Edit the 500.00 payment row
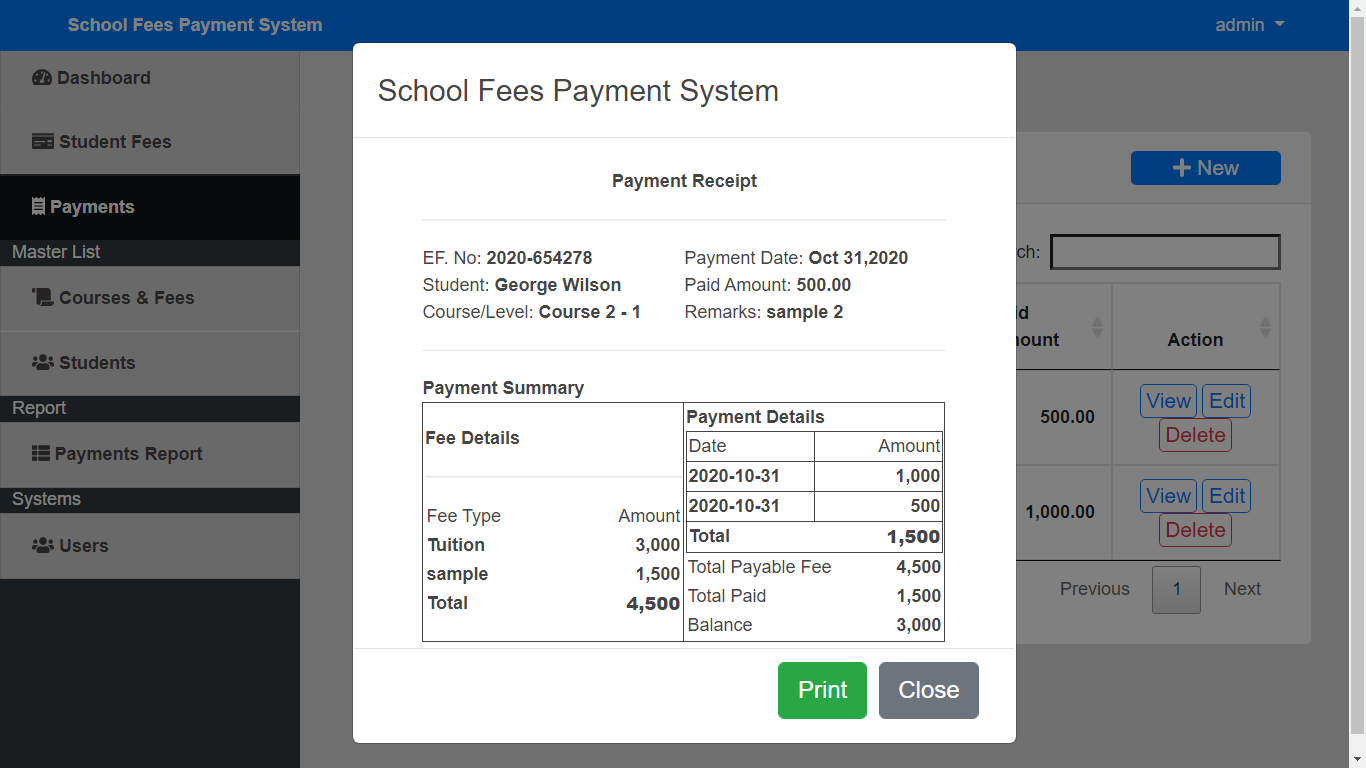The image size is (1366, 768). [1227, 401]
